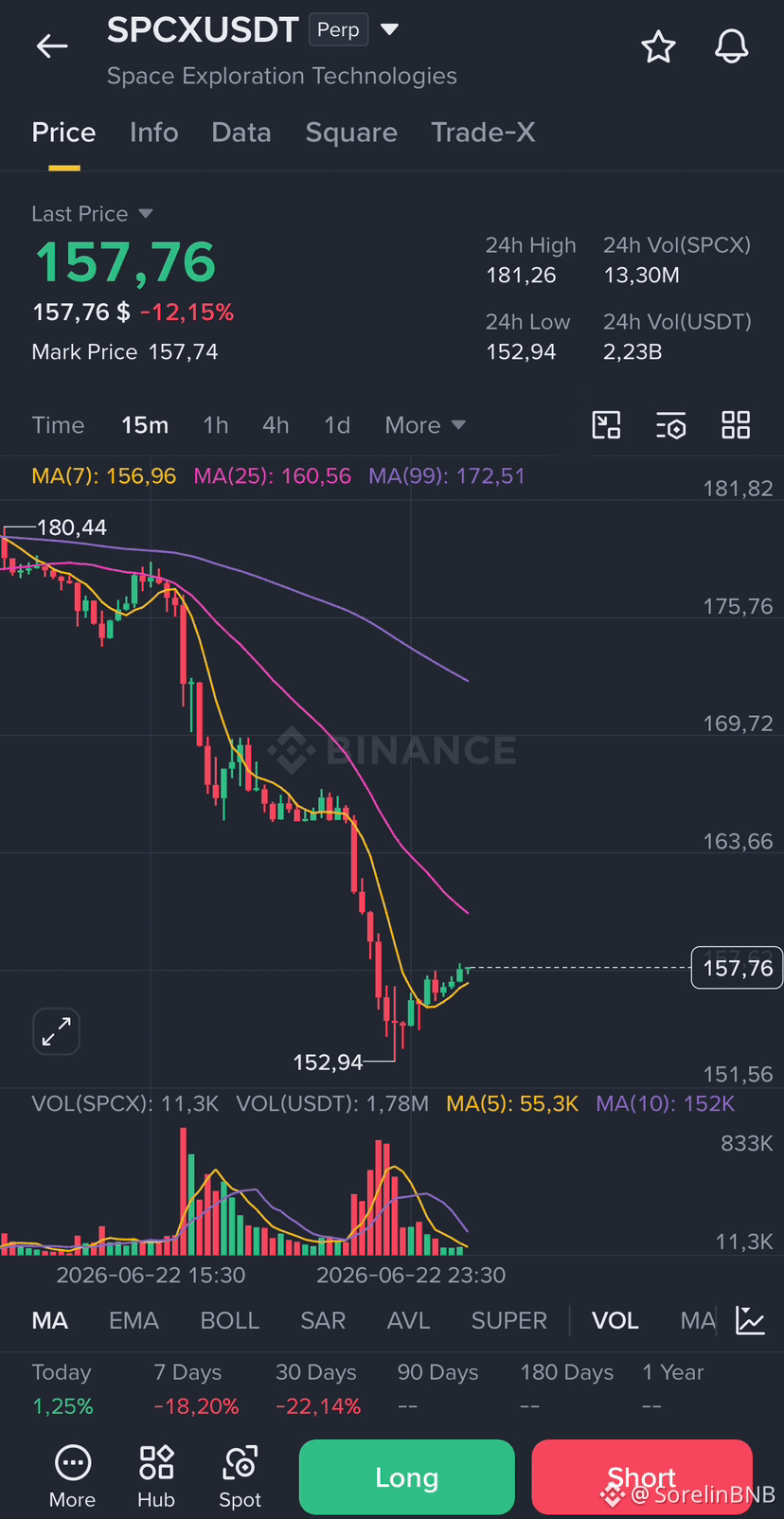Select the 4h chart interval
This screenshot has height=1519, width=784.
pos(276,425)
